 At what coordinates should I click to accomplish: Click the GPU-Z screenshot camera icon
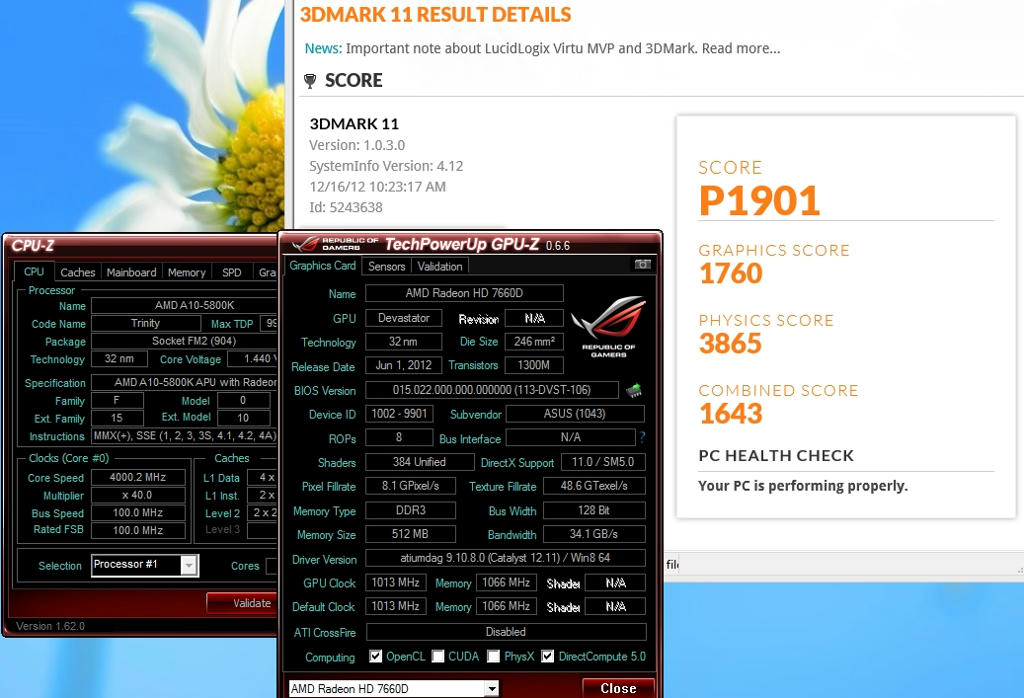pos(643,264)
